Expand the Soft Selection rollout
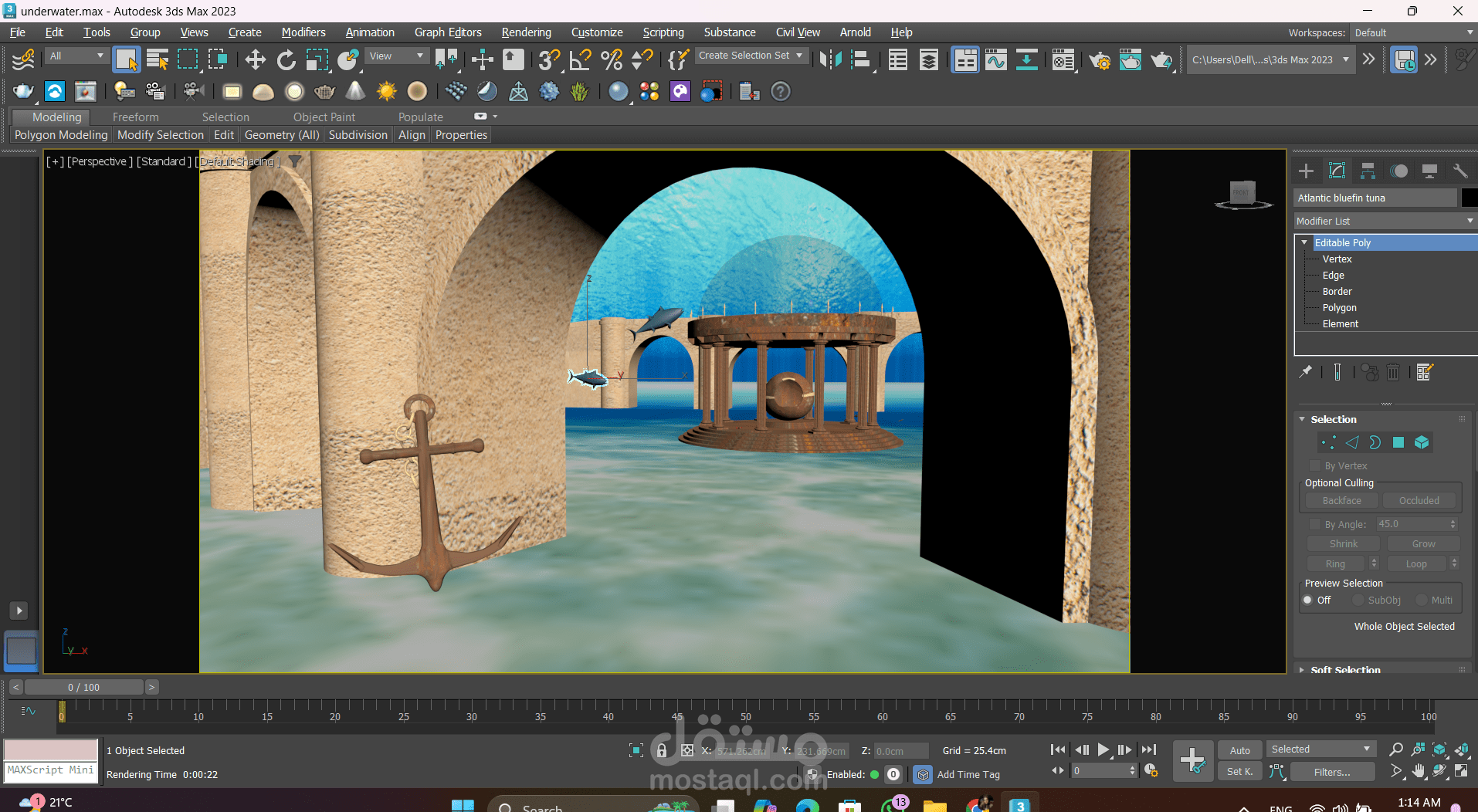Image resolution: width=1478 pixels, height=812 pixels. coord(1344,669)
